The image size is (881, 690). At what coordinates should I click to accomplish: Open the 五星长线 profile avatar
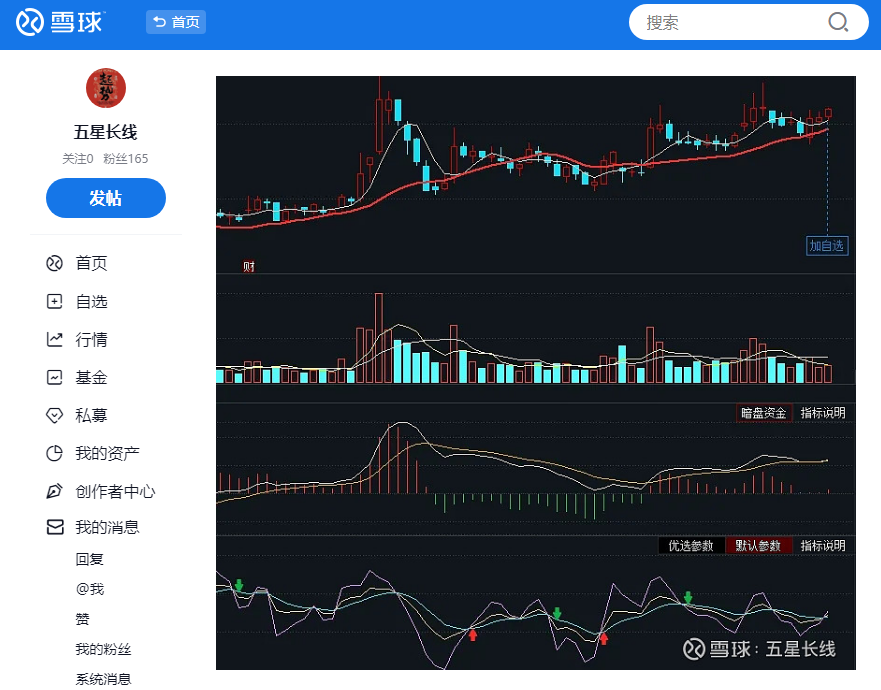click(x=106, y=88)
